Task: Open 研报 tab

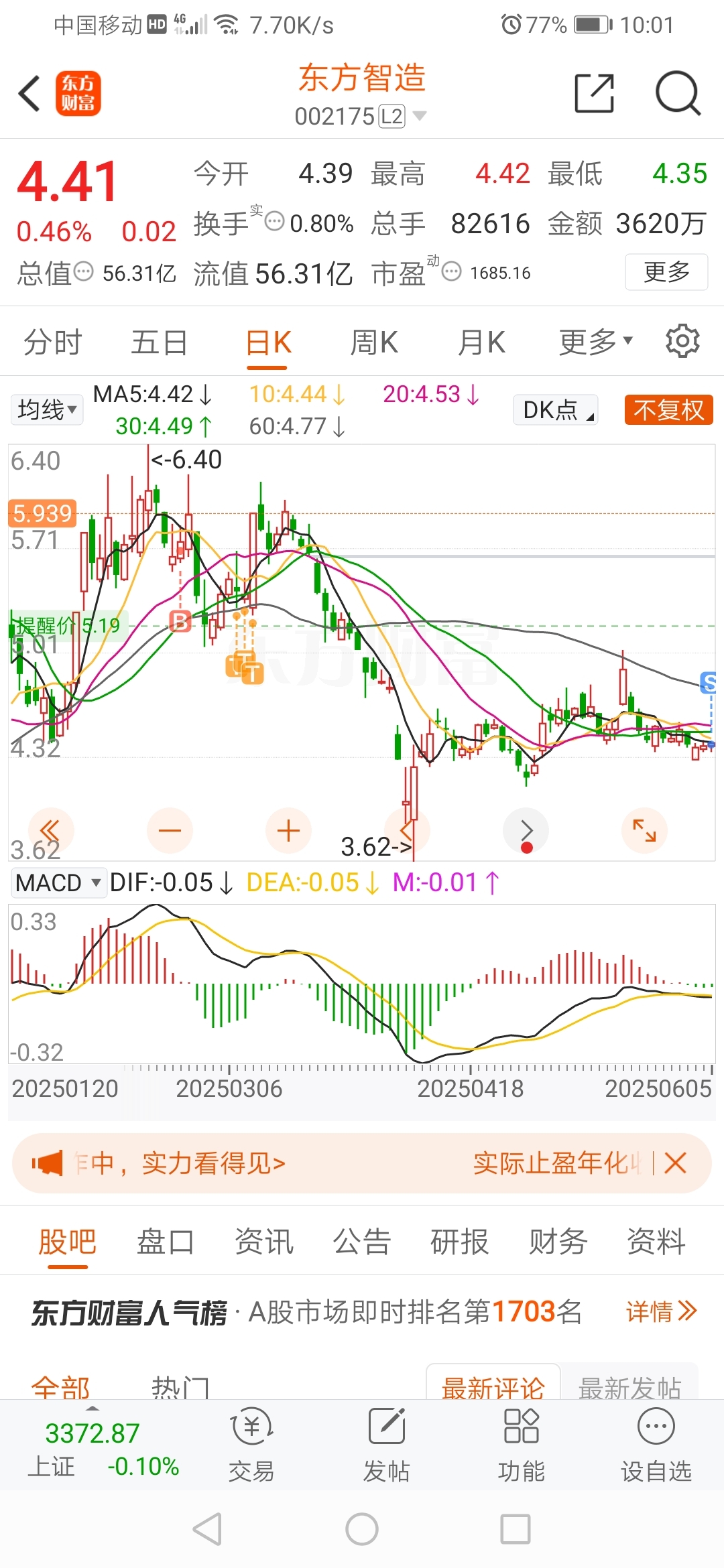Action: (x=459, y=1242)
